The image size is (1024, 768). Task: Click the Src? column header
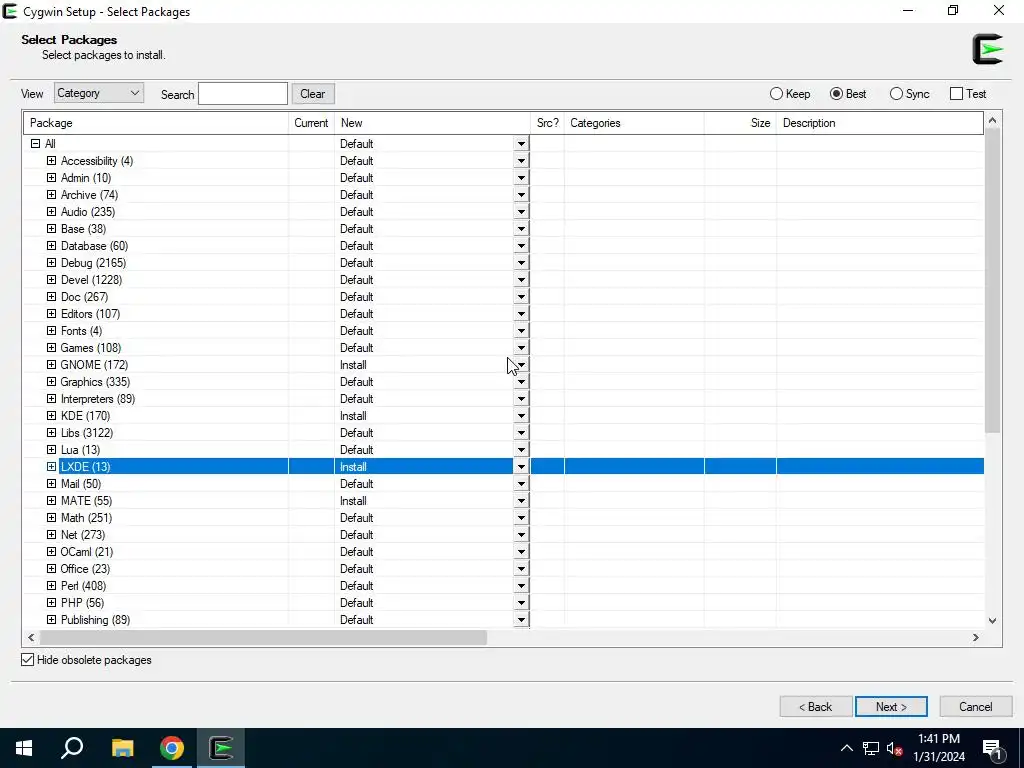[547, 123]
